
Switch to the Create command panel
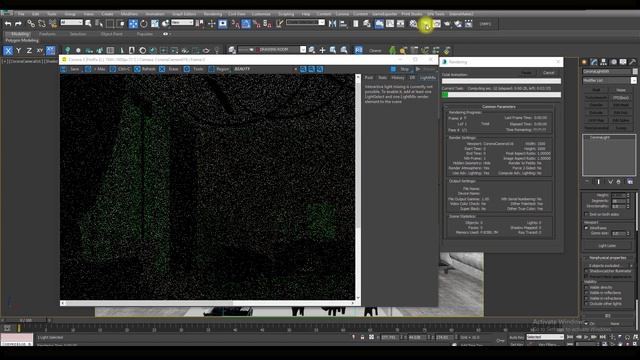pyautogui.click(x=584, y=62)
